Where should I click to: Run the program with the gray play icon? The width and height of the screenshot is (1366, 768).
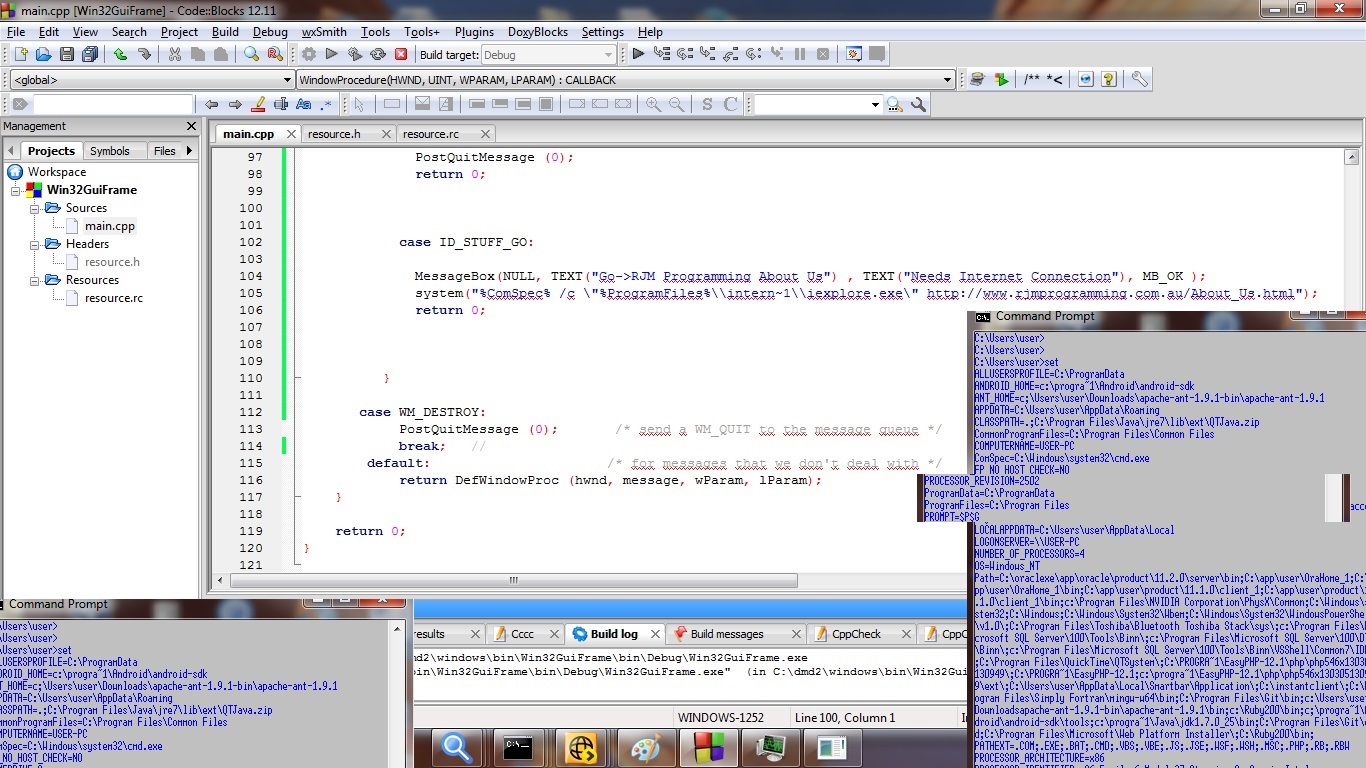pos(332,54)
